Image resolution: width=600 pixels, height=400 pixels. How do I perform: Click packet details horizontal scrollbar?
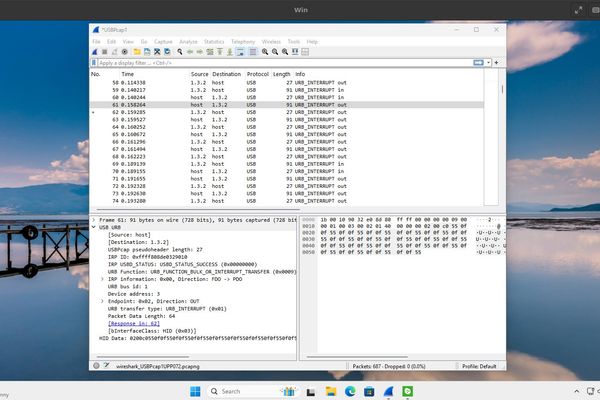(143, 357)
